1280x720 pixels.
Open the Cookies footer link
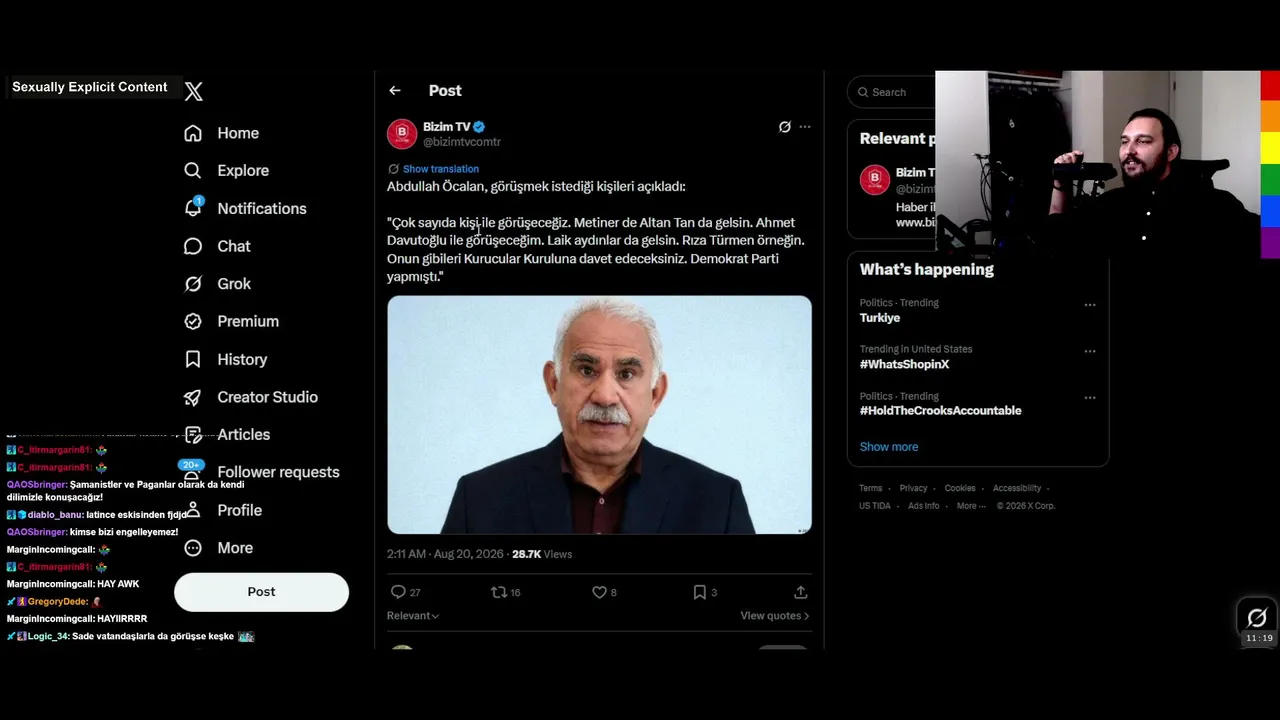tap(960, 488)
